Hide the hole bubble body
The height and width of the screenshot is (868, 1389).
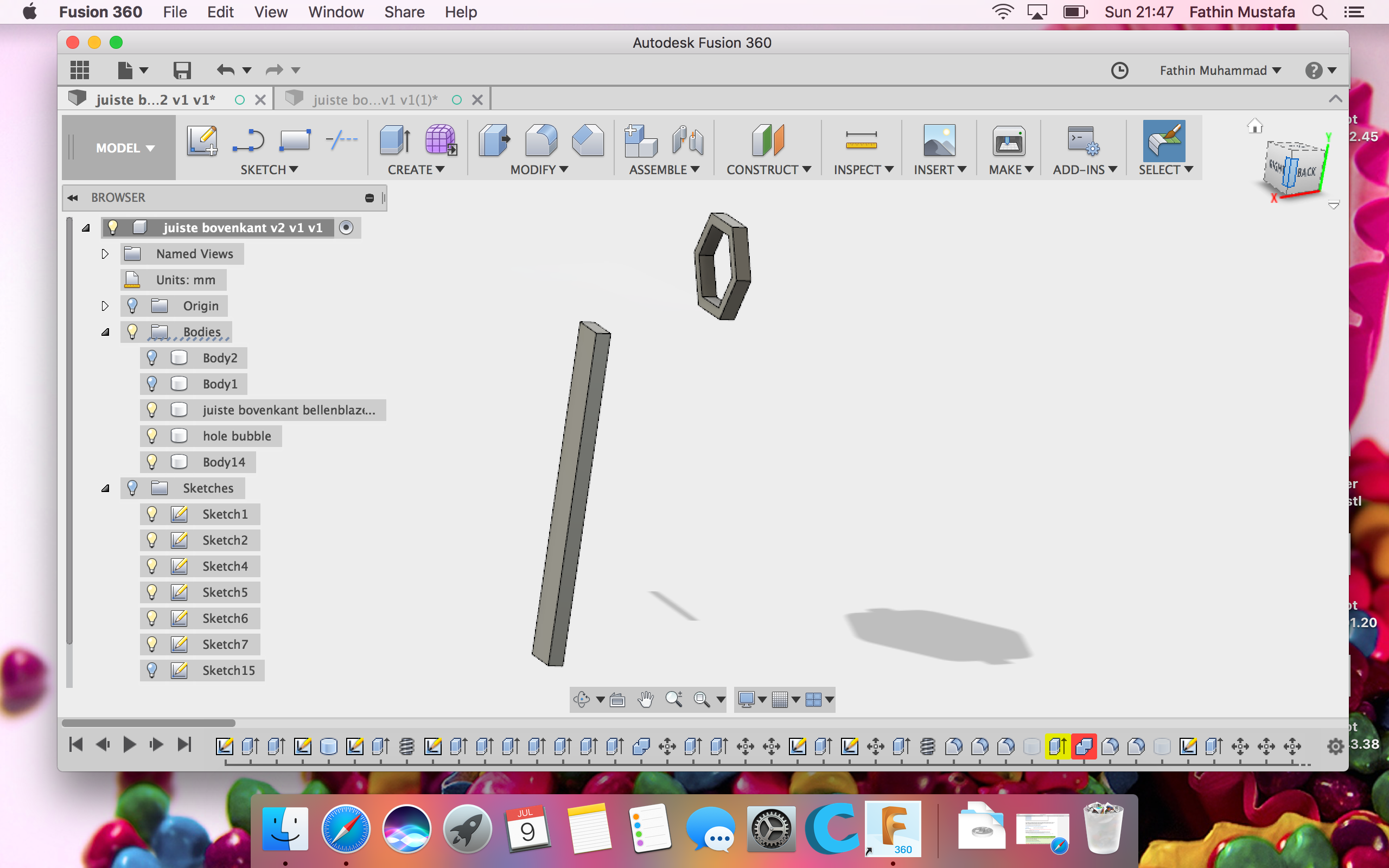pos(151,436)
